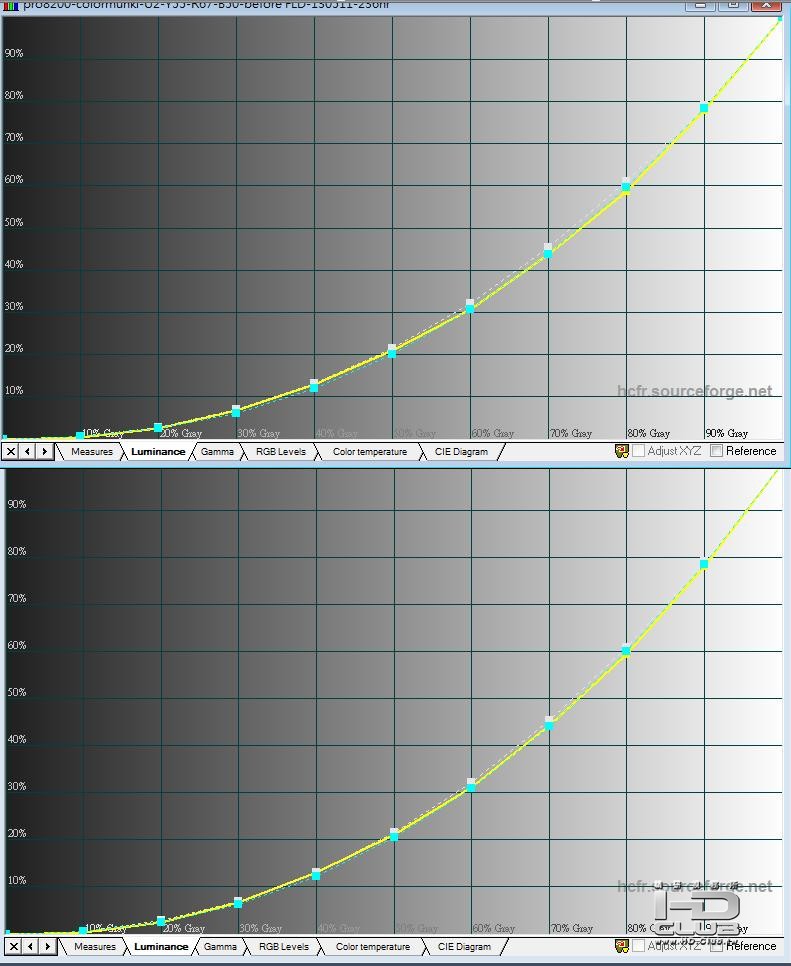791x966 pixels.
Task: Select the 60% Gray data point, upper graph
Action: (x=470, y=309)
